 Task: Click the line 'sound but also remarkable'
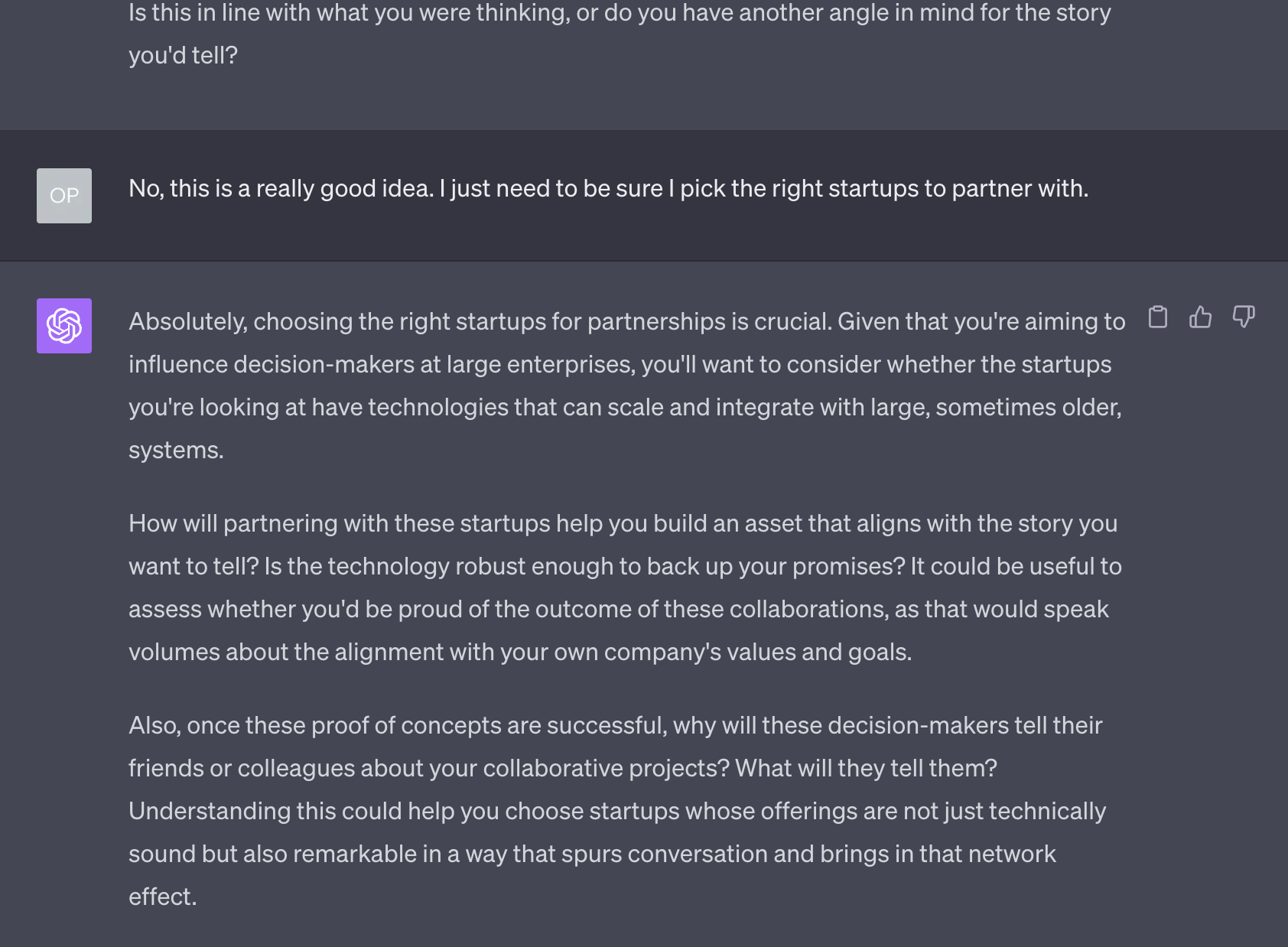coord(592,854)
